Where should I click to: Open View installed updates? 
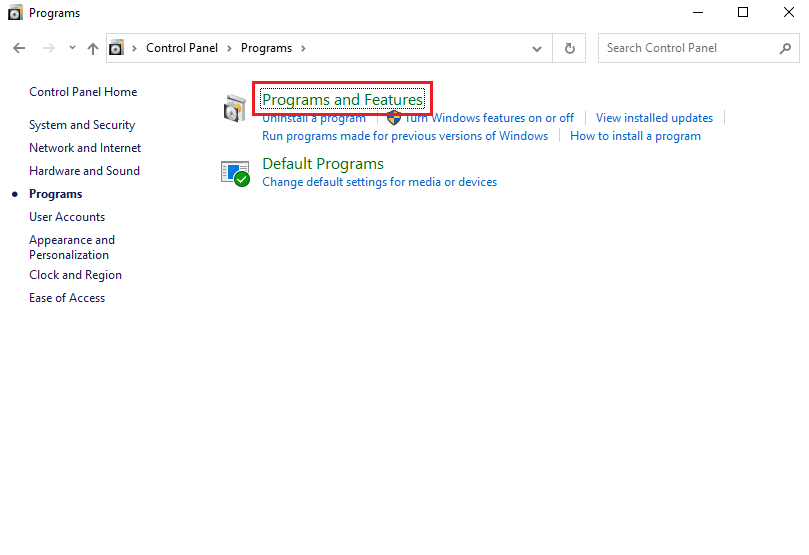pos(654,118)
